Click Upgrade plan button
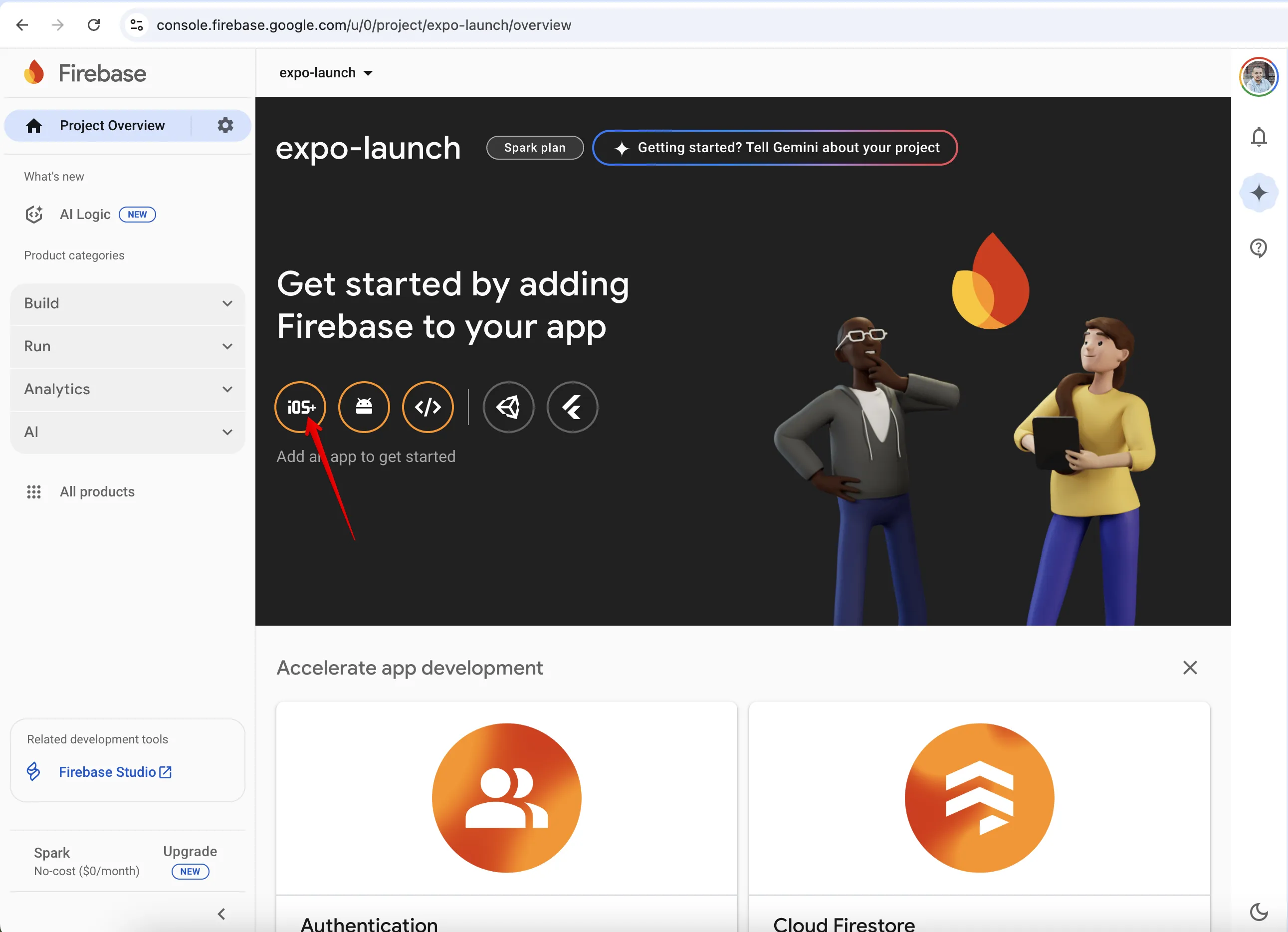1288x932 pixels. [190, 851]
